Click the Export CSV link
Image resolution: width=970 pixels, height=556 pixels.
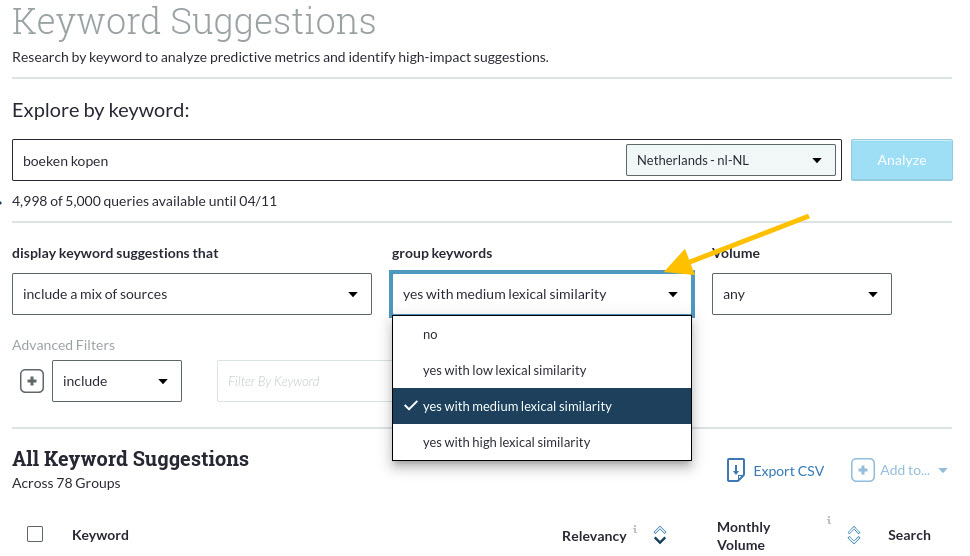(x=788, y=471)
